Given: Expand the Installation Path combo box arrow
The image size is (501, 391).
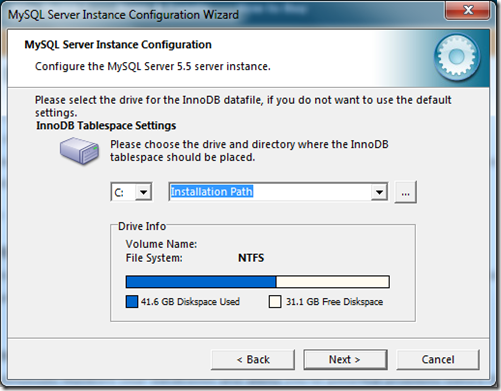Looking at the screenshot, I should pos(379,192).
